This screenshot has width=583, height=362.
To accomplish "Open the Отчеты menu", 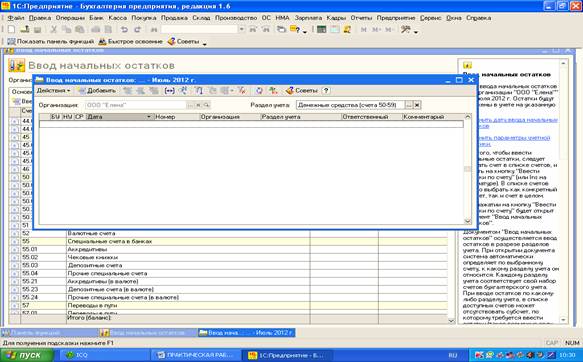I will click(361, 18).
